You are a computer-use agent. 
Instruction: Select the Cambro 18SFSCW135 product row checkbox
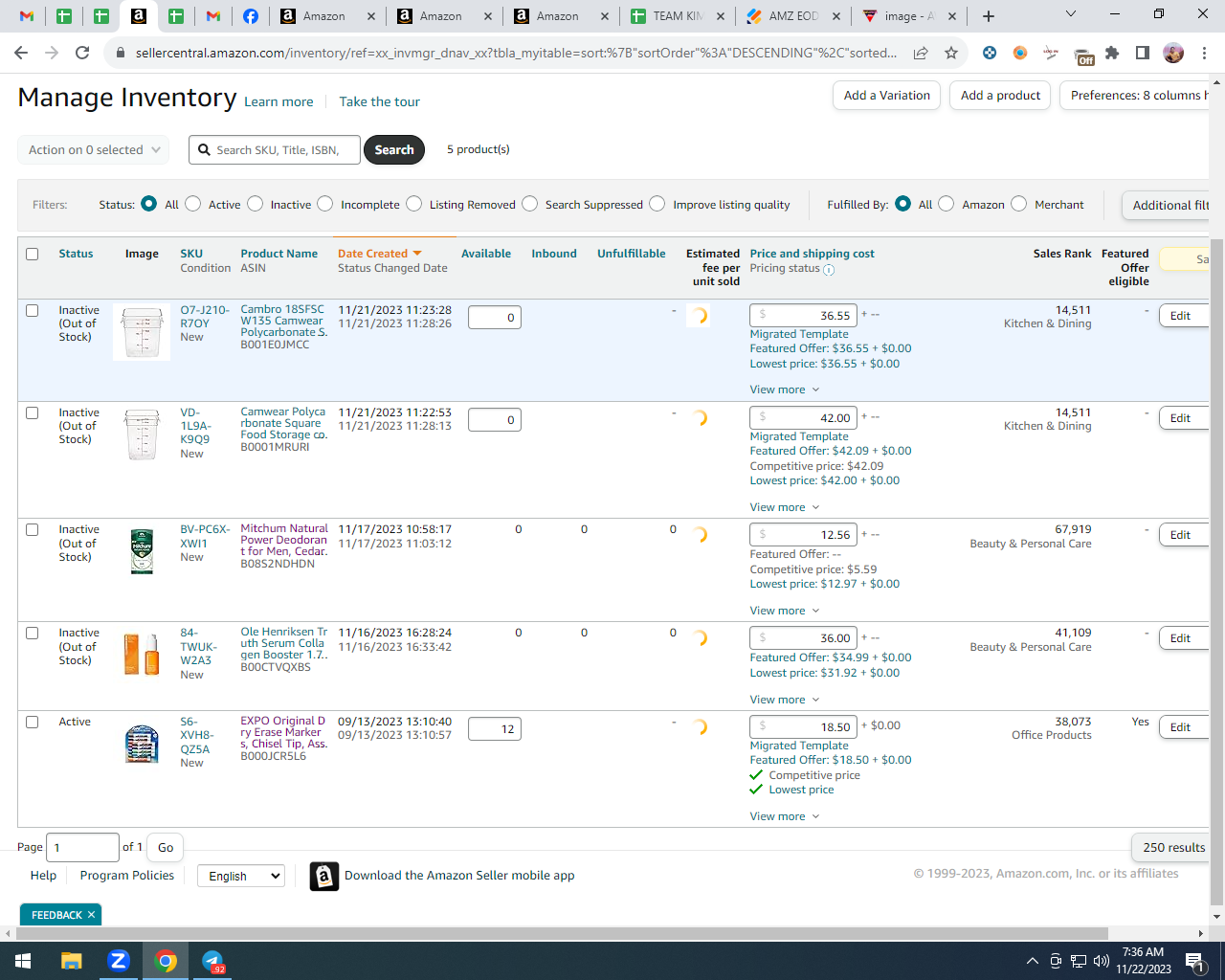33,310
